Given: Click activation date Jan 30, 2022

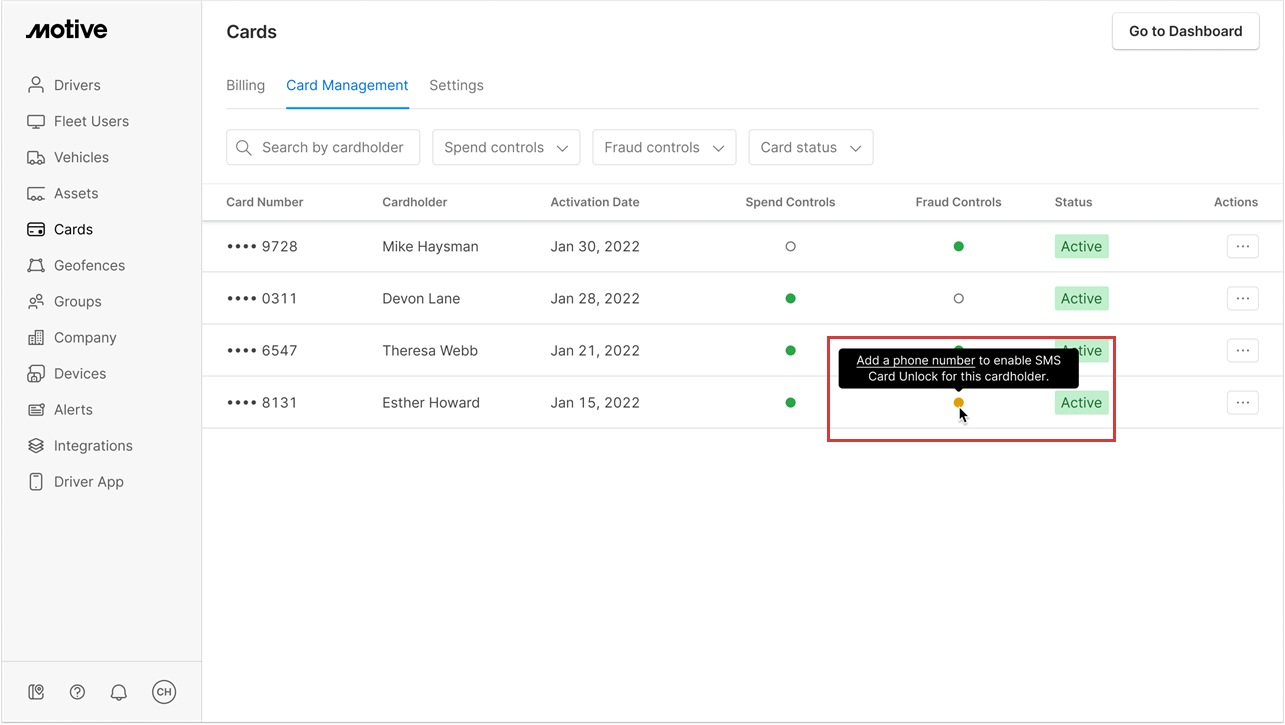Looking at the screenshot, I should (x=595, y=246).
